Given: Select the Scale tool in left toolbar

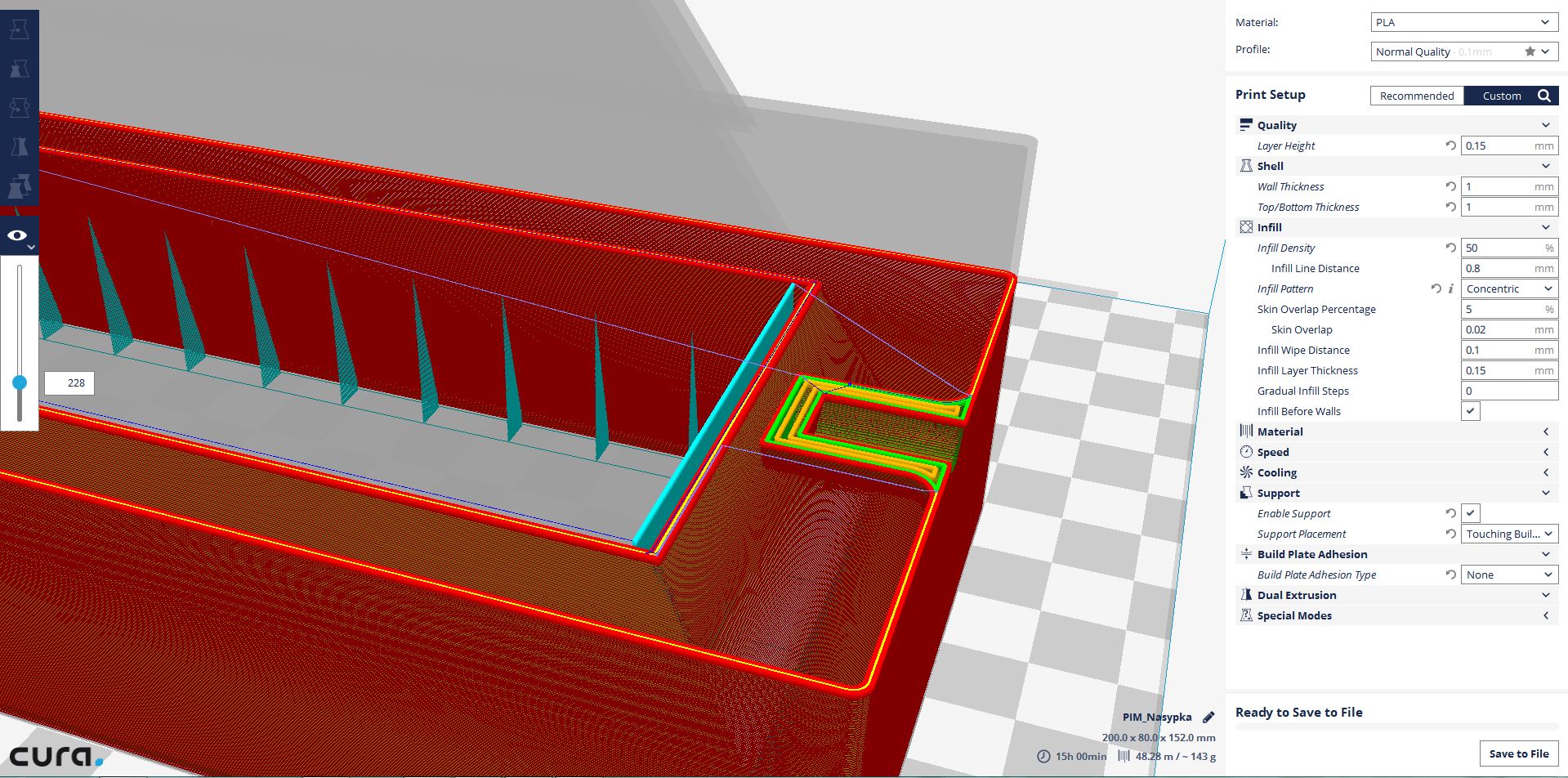Looking at the screenshot, I should 19,69.
